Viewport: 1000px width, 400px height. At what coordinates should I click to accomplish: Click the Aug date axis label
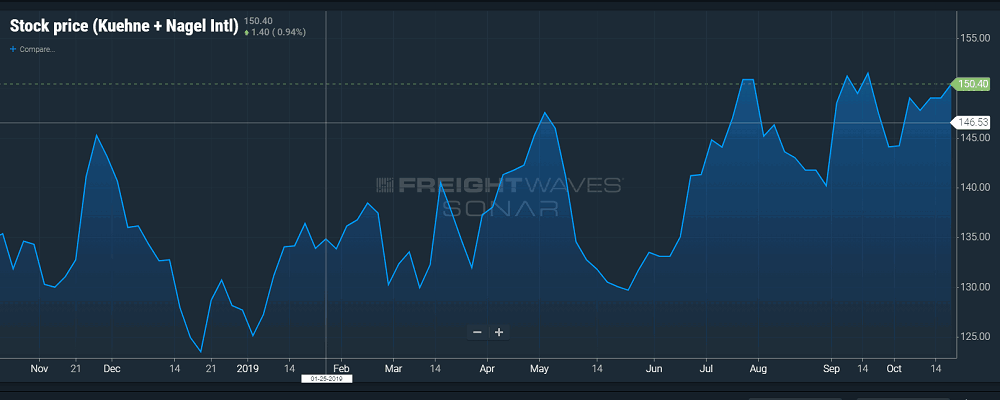point(758,369)
